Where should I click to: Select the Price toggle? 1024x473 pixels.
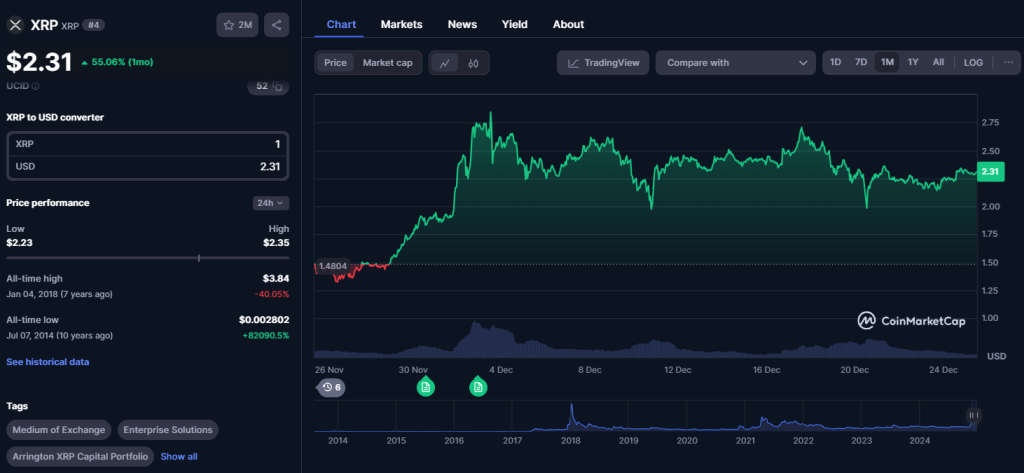click(x=336, y=63)
